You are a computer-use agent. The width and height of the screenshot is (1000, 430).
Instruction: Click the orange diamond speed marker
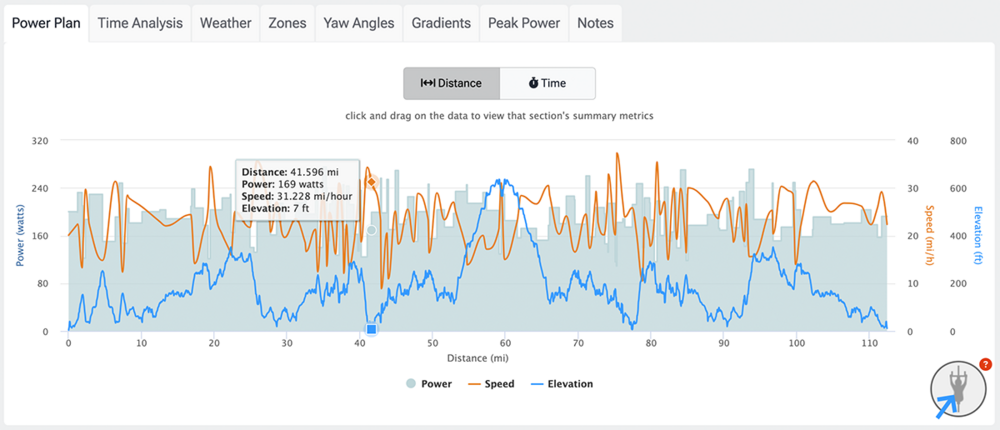coord(371,181)
